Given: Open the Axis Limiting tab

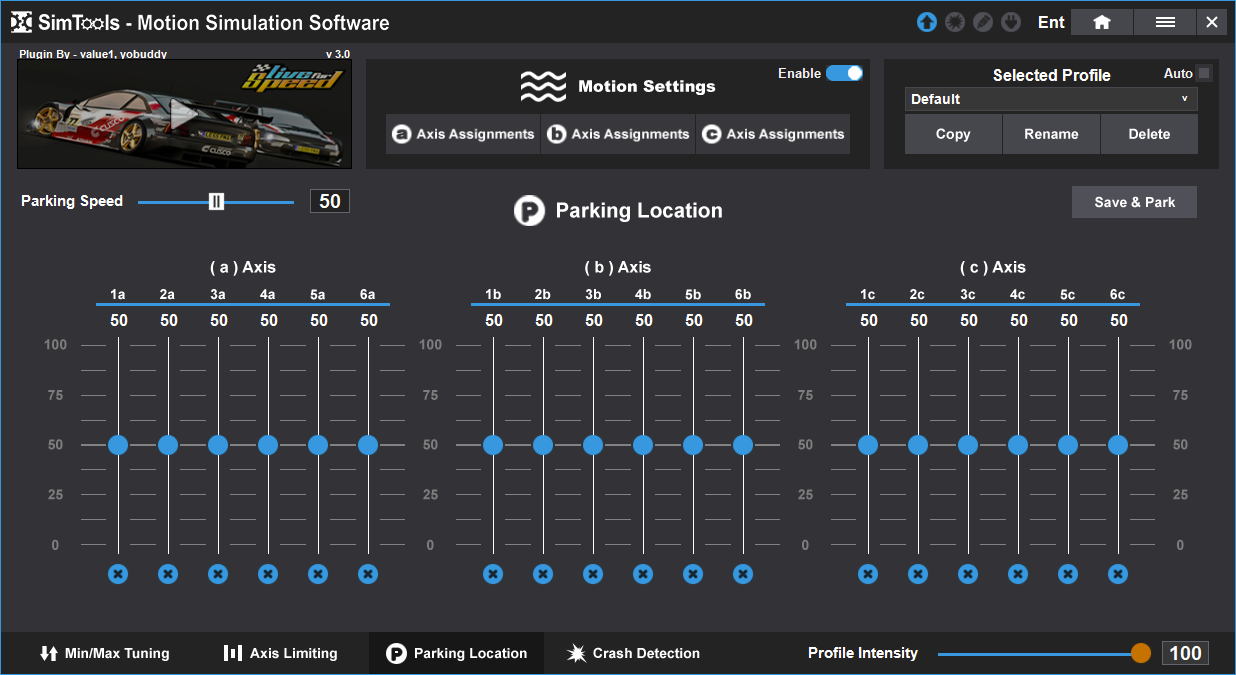Looking at the screenshot, I should 281,653.
